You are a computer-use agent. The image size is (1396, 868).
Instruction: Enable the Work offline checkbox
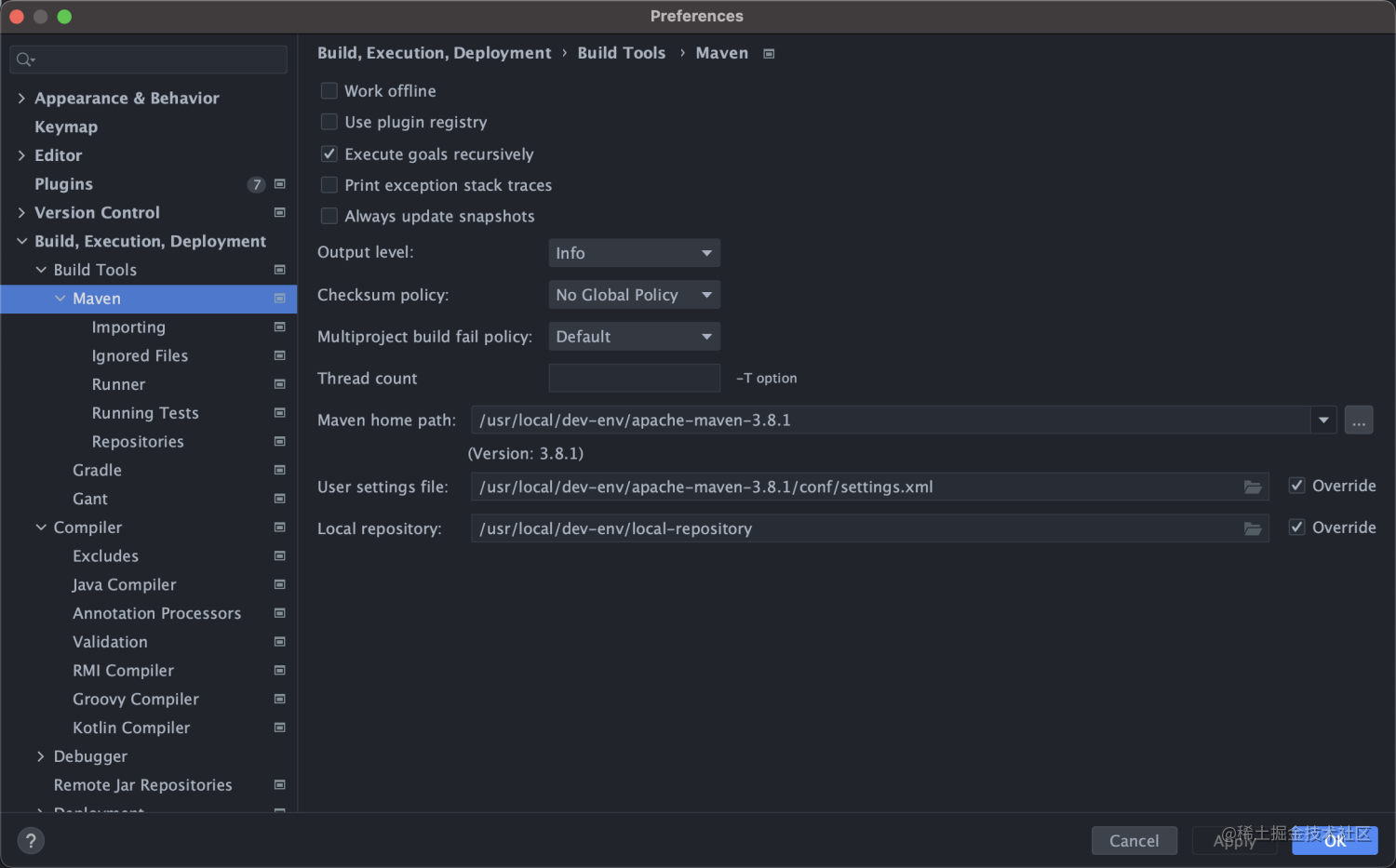point(329,91)
